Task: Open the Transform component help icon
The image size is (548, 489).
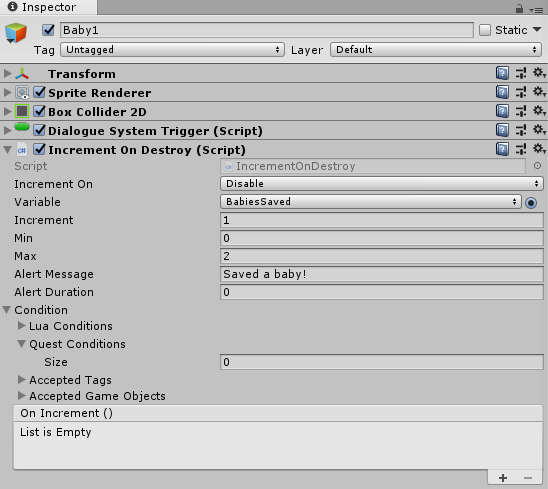Action: pos(502,73)
